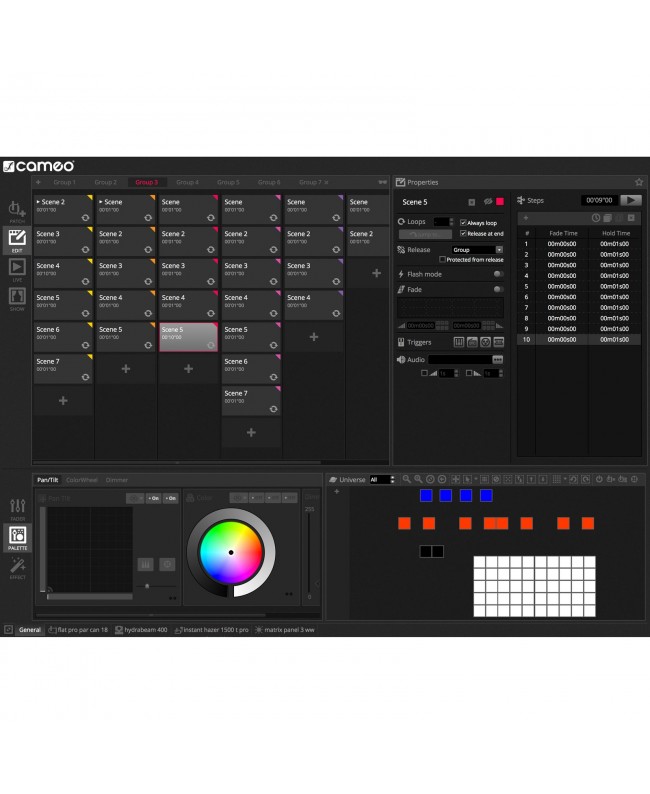
Task: Click the color wheel picker
Action: tap(231, 552)
